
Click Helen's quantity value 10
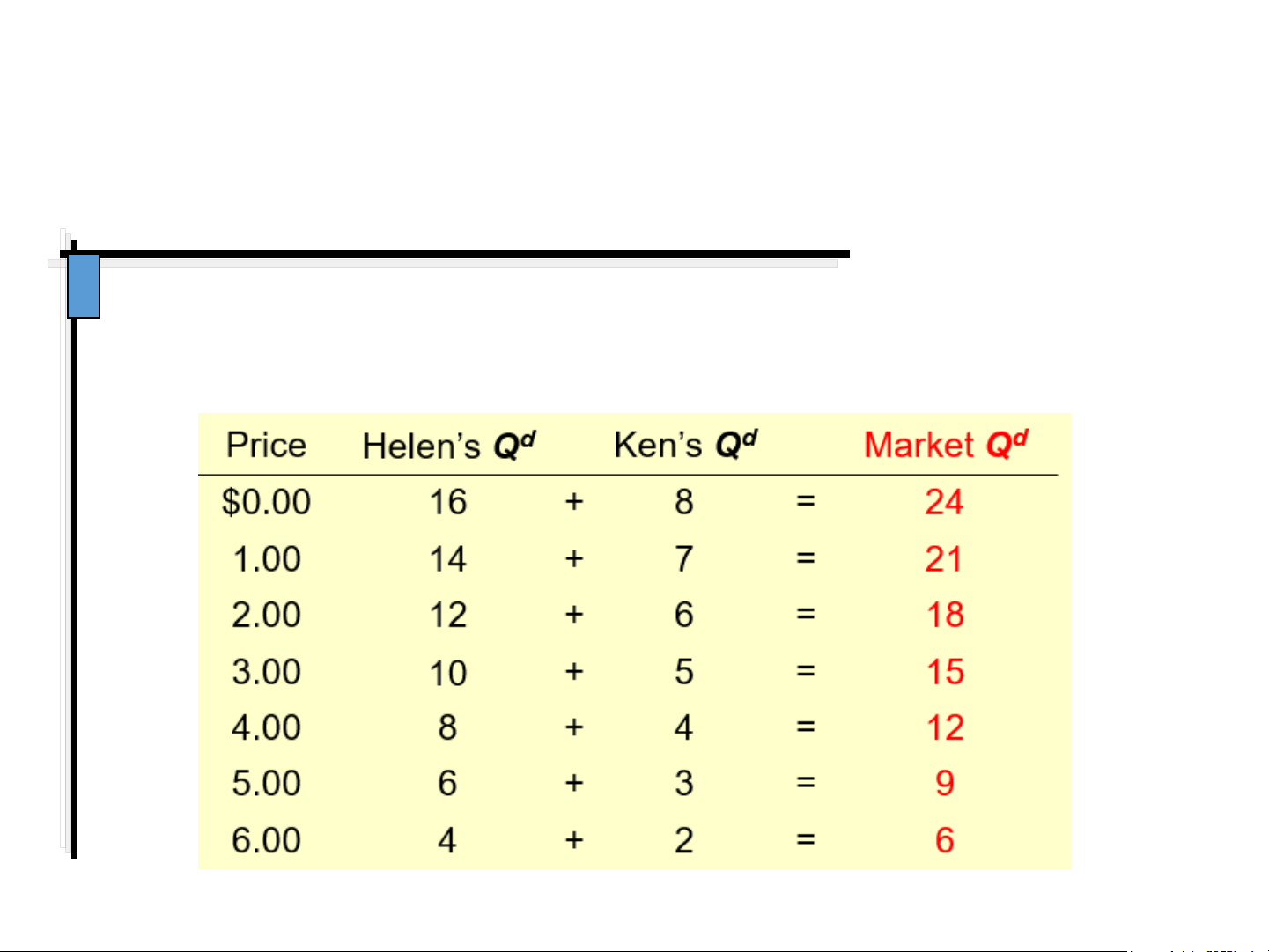pos(447,674)
